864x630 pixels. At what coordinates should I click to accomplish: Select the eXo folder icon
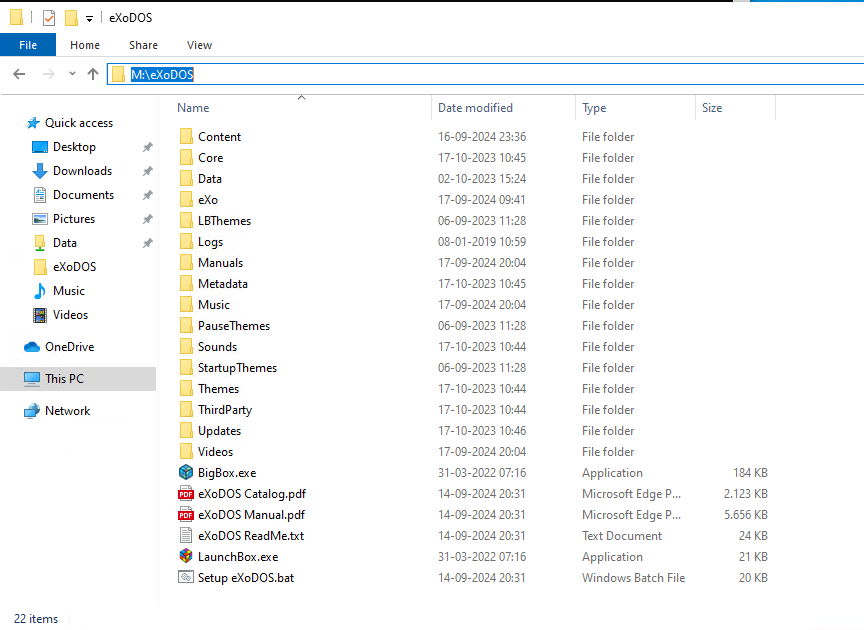tap(186, 199)
